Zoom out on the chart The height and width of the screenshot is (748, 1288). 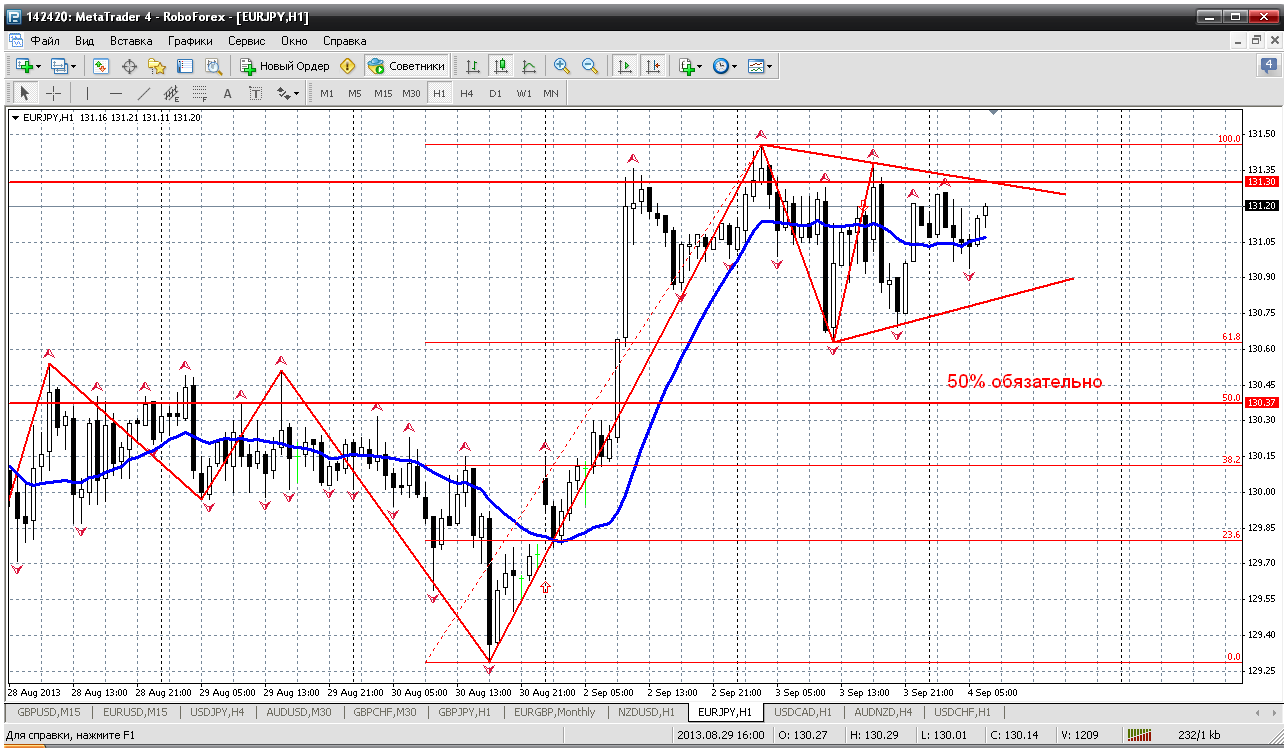tap(590, 66)
